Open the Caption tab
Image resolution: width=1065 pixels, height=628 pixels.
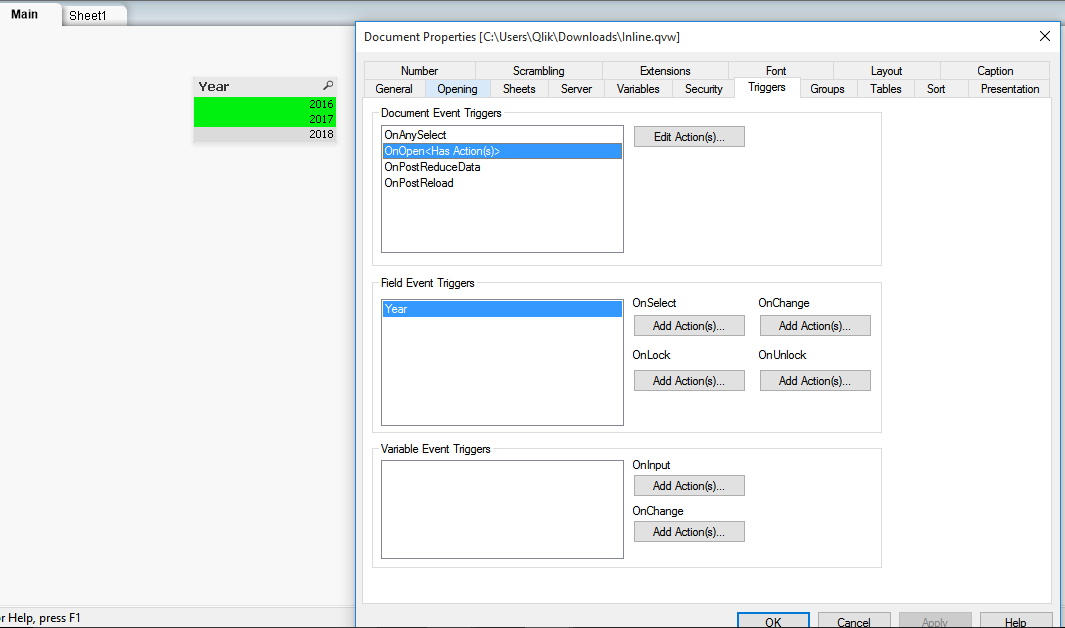pyautogui.click(x=995, y=71)
